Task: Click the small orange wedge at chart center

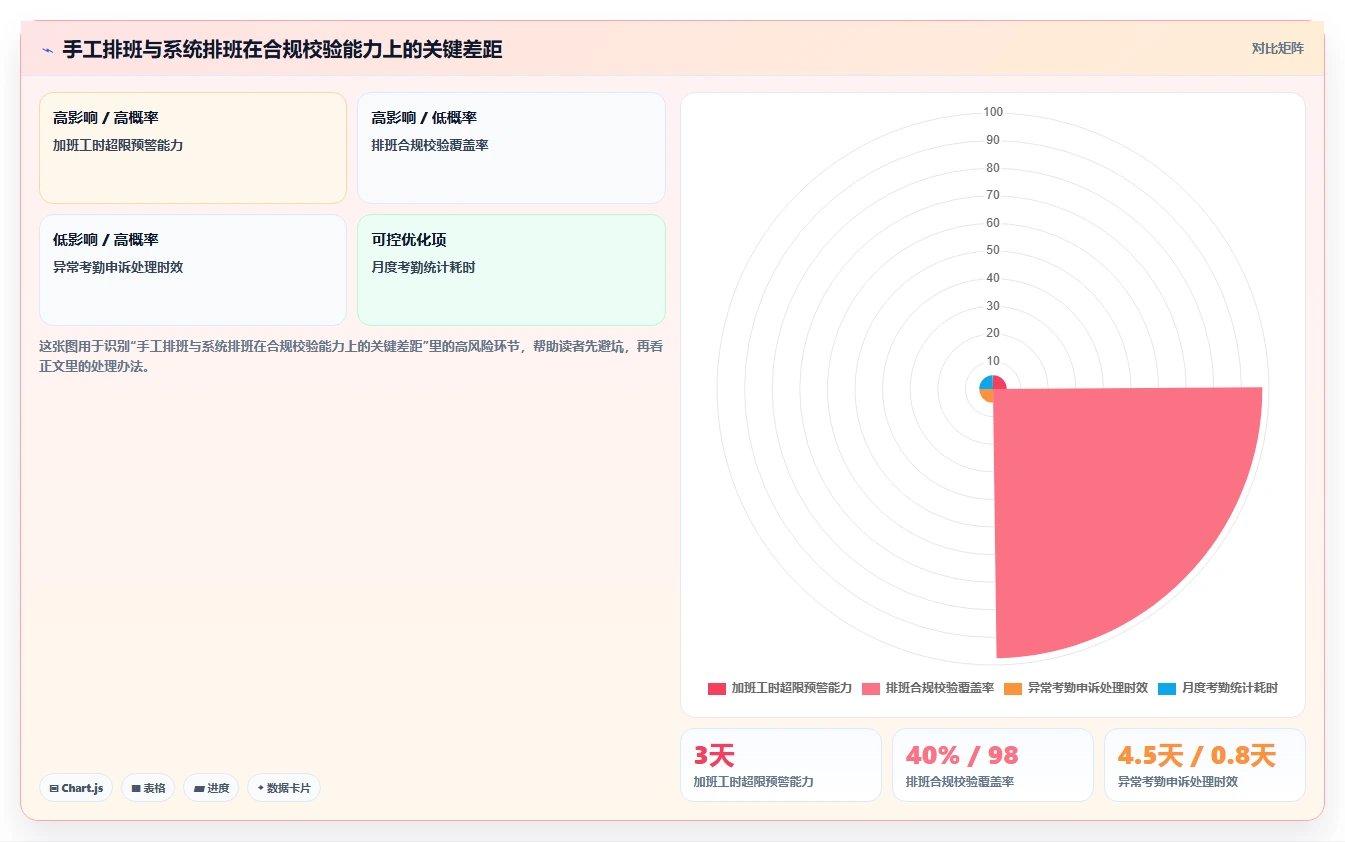Action: (x=987, y=394)
